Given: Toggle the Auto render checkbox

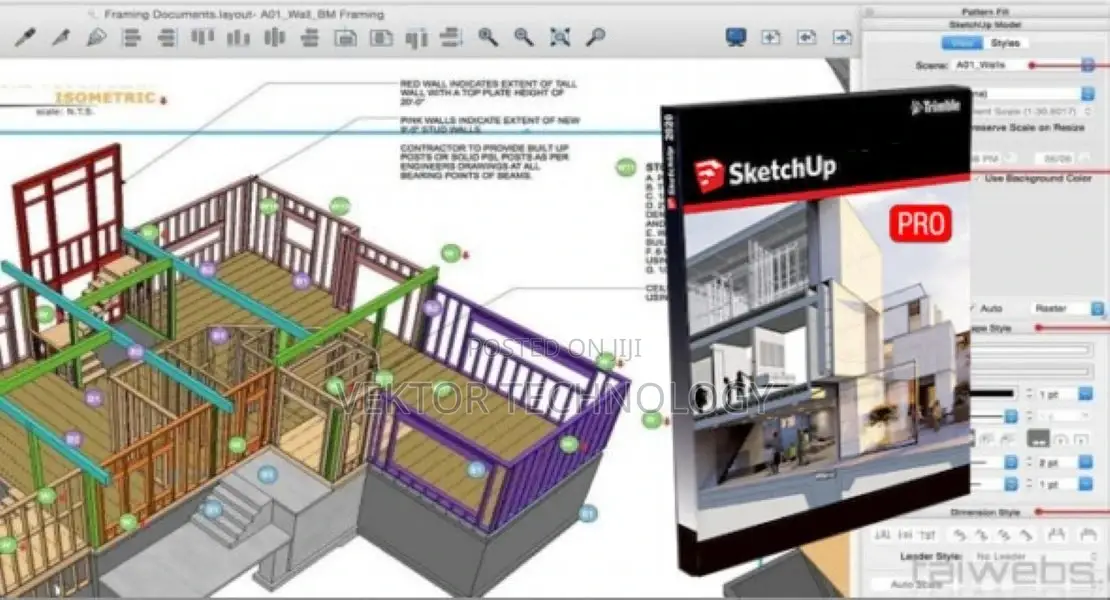Looking at the screenshot, I should 971,308.
